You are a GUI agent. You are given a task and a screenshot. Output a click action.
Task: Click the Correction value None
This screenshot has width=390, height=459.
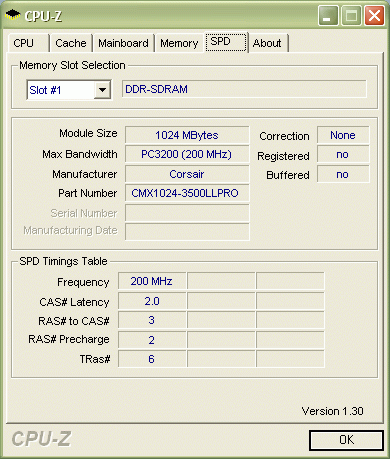[x=343, y=135]
